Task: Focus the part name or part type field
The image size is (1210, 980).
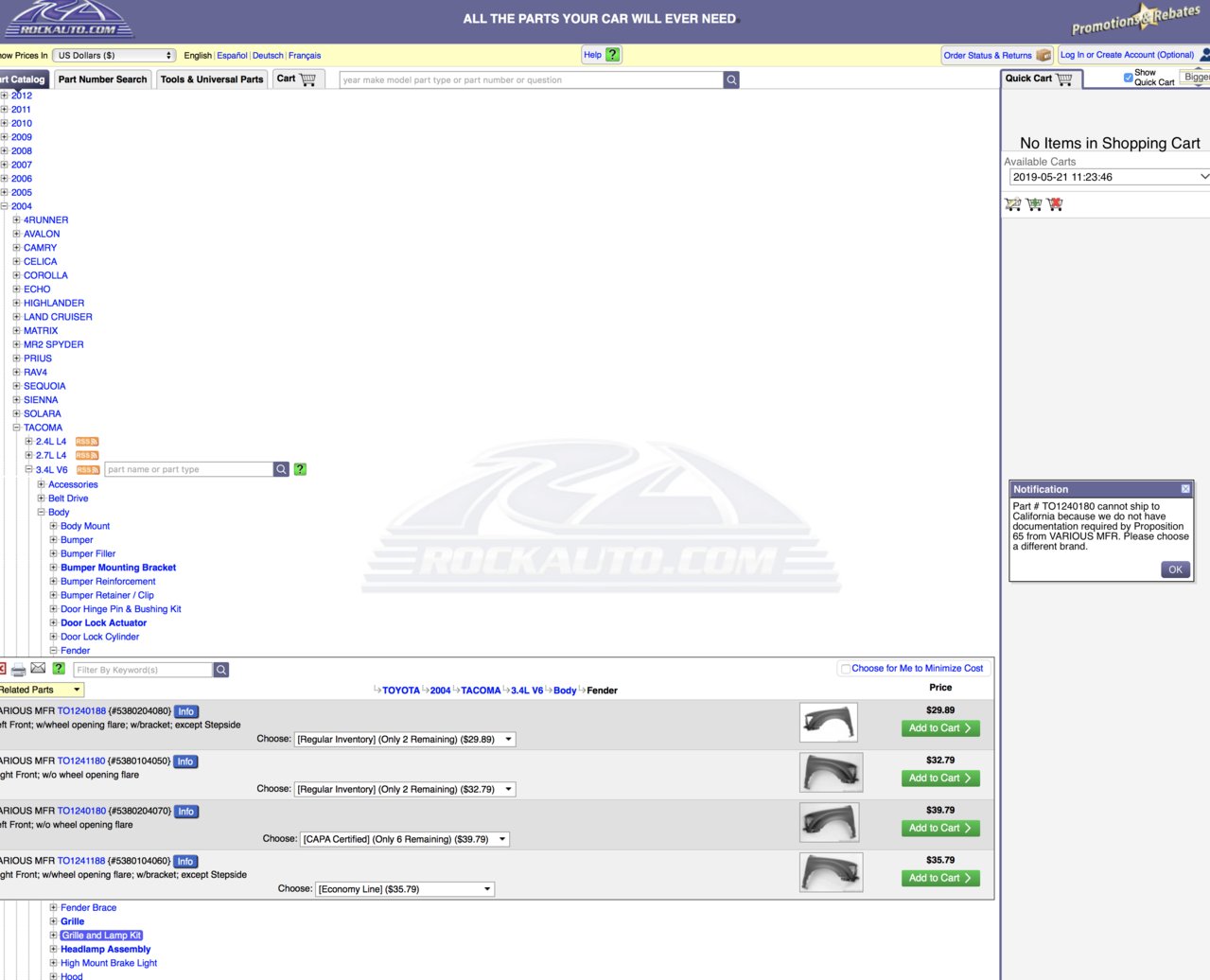Action: coord(188,469)
